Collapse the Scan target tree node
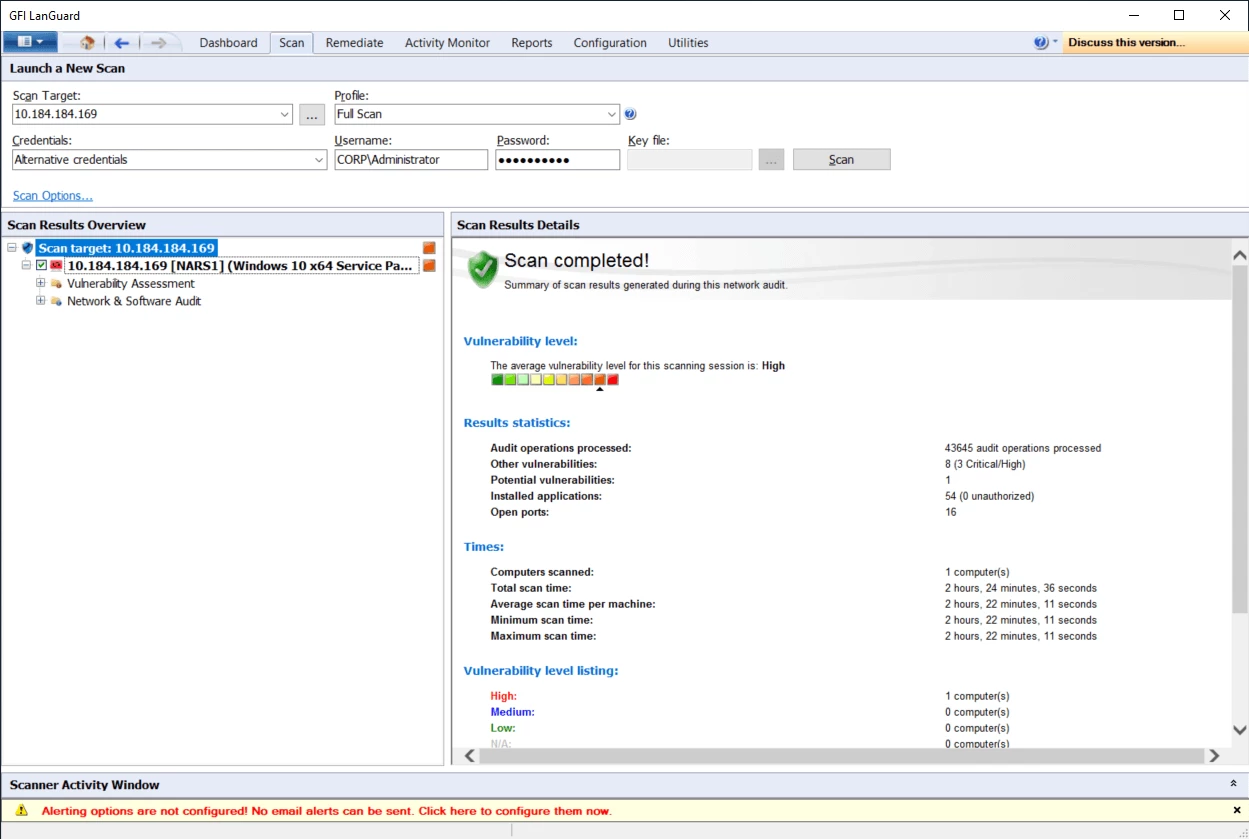Screen dimensions: 1249x839 11,247
